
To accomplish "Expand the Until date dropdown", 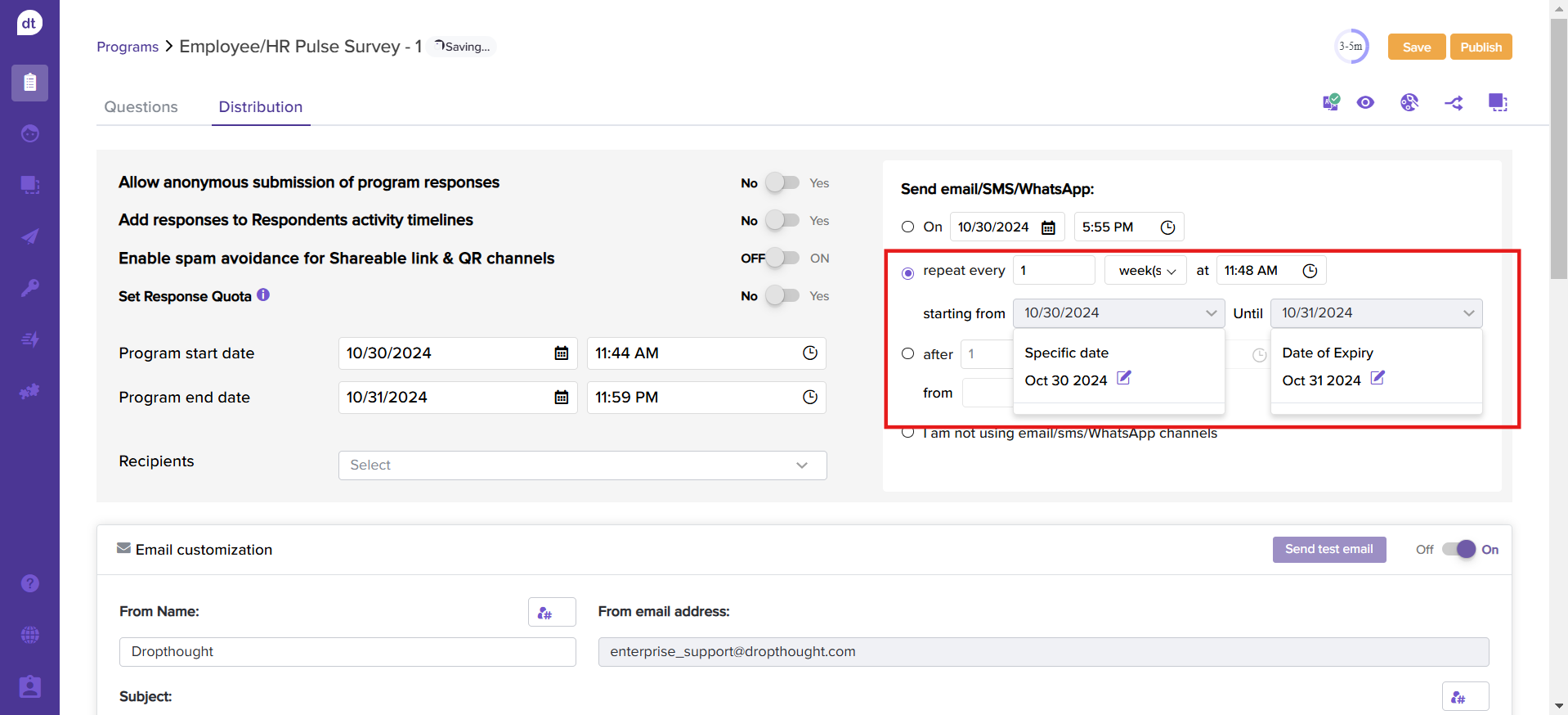I will pyautogui.click(x=1376, y=313).
